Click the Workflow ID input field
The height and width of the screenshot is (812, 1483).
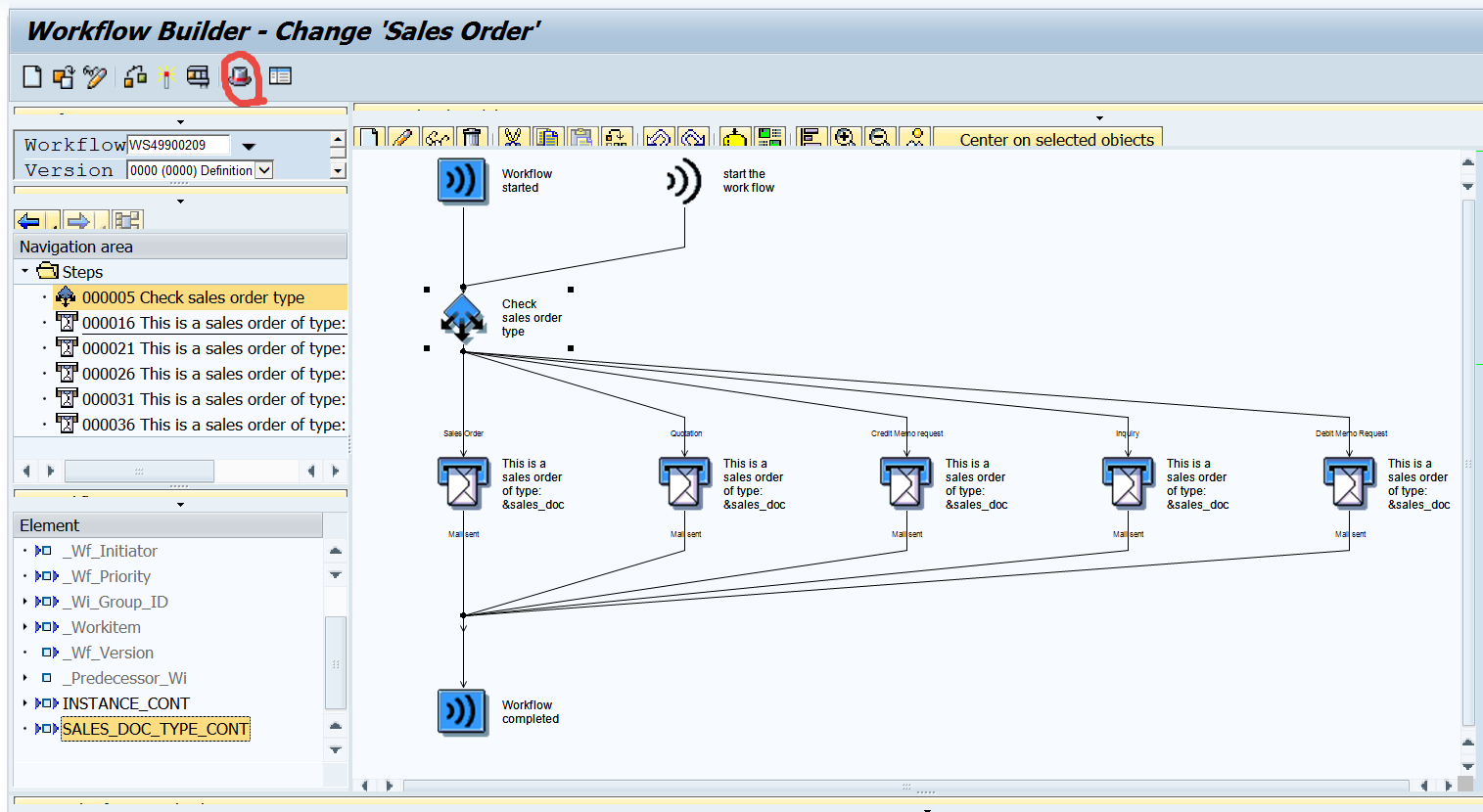pos(178,145)
